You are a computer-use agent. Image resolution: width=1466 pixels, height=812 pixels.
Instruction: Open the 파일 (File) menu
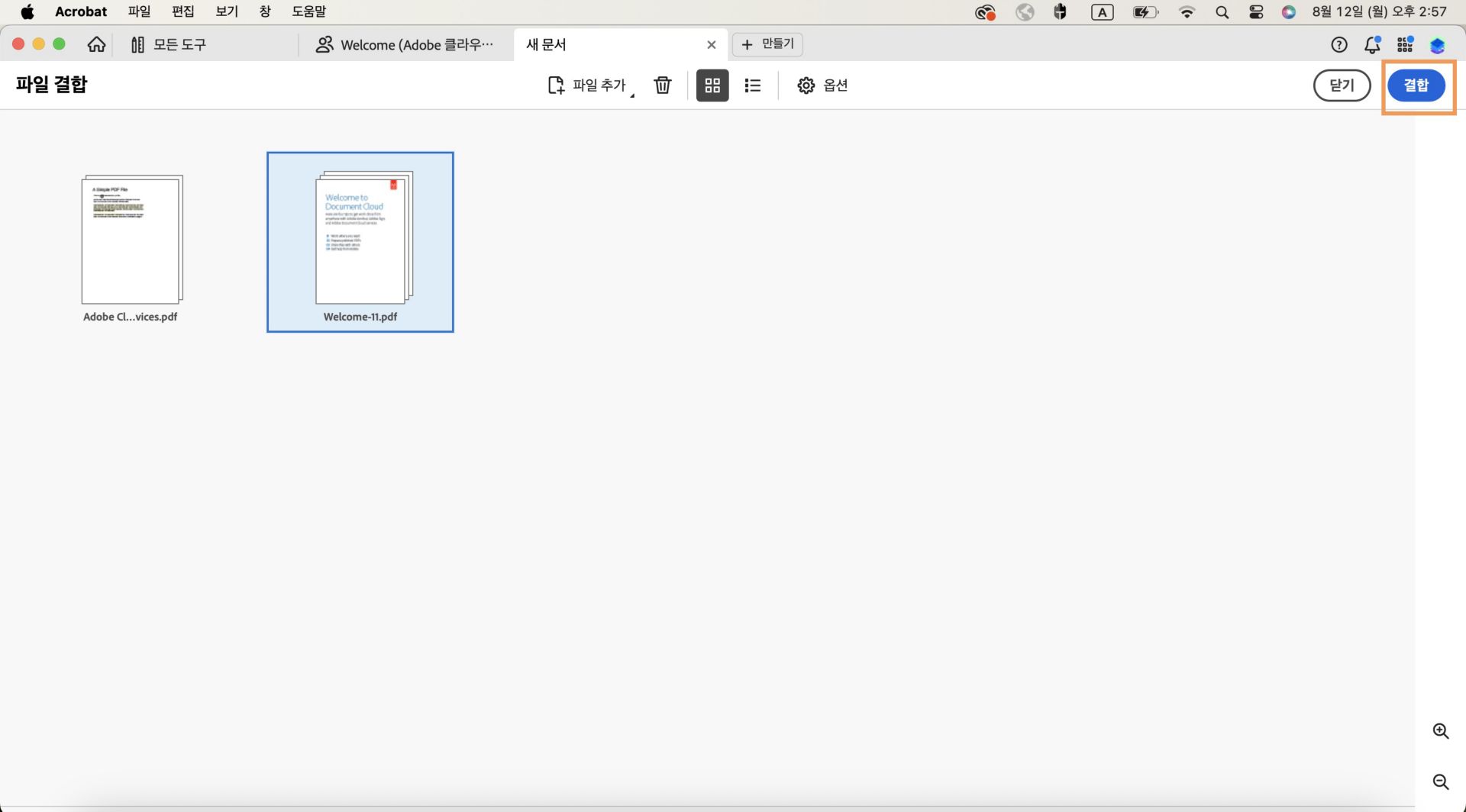pos(139,11)
